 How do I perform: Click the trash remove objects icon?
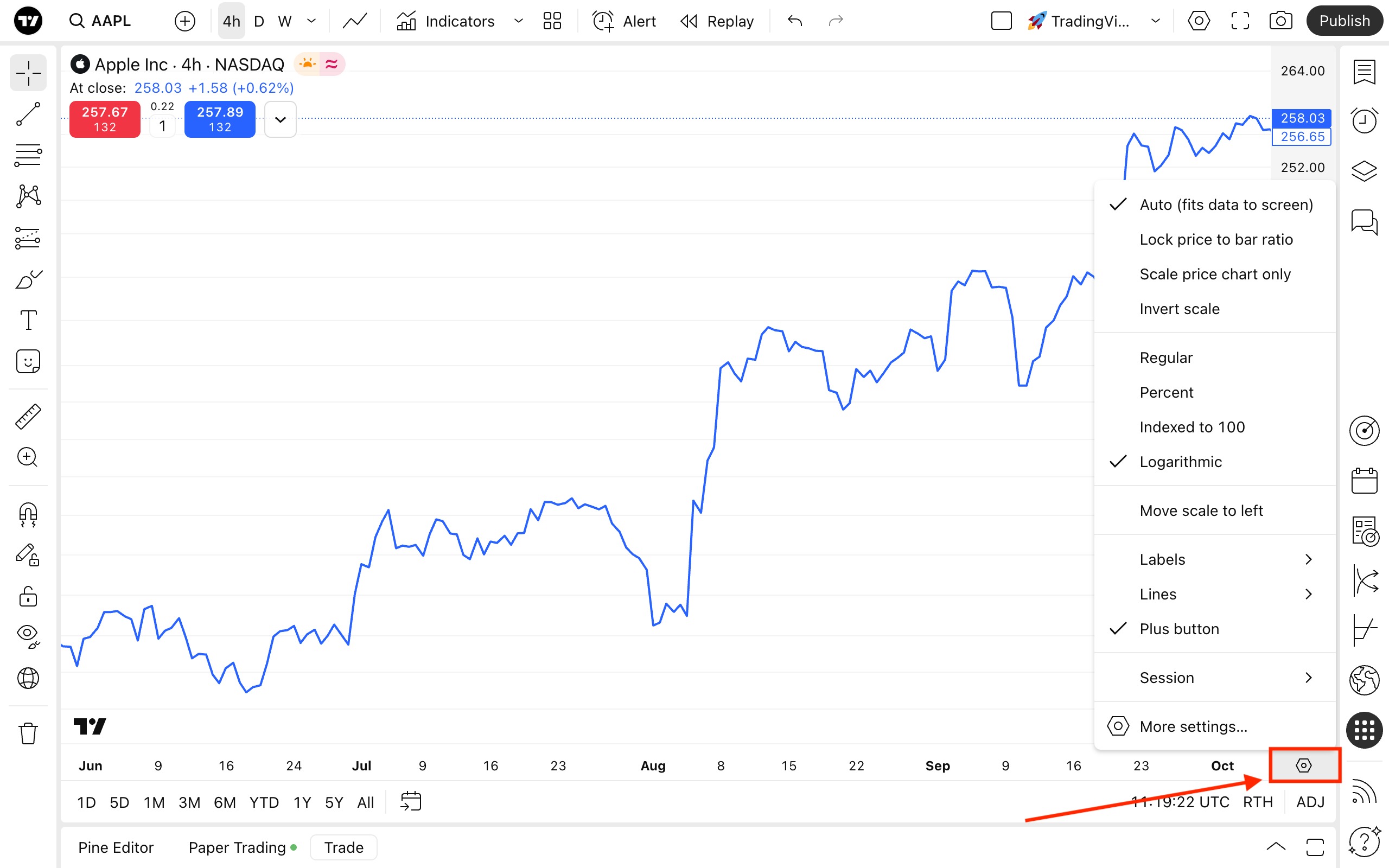coord(28,733)
